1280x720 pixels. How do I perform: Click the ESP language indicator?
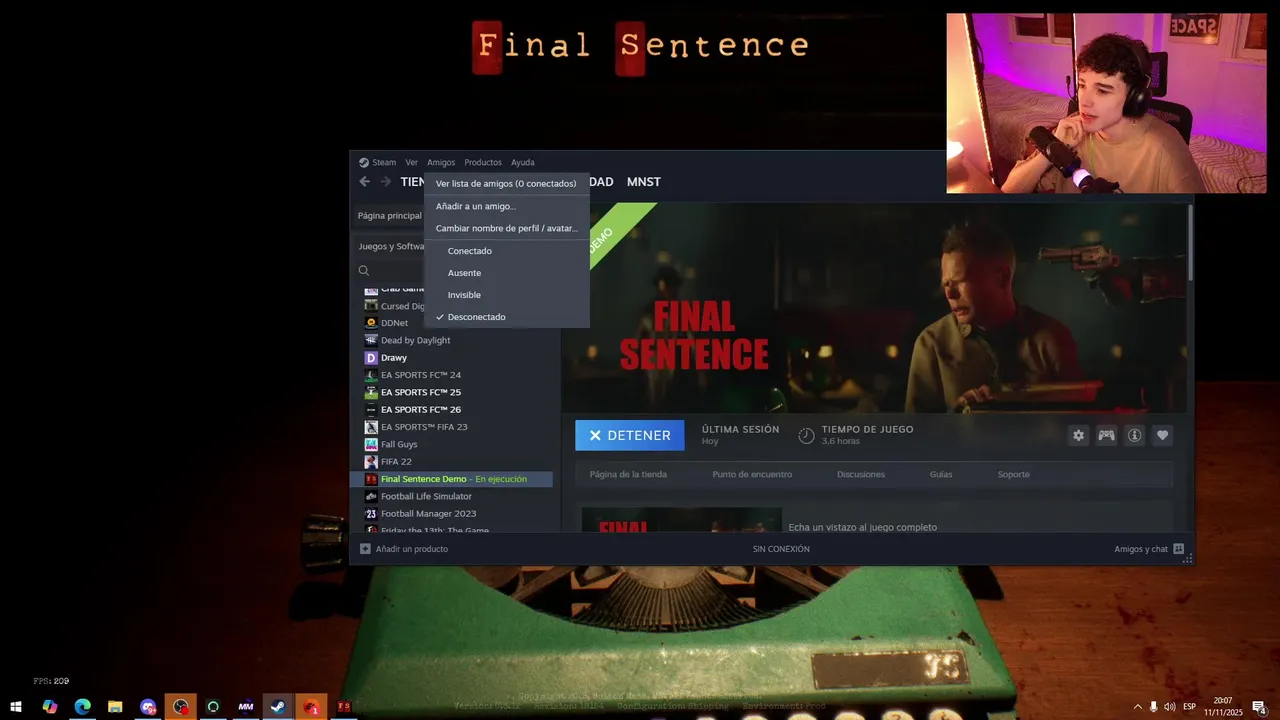pyautogui.click(x=1190, y=707)
